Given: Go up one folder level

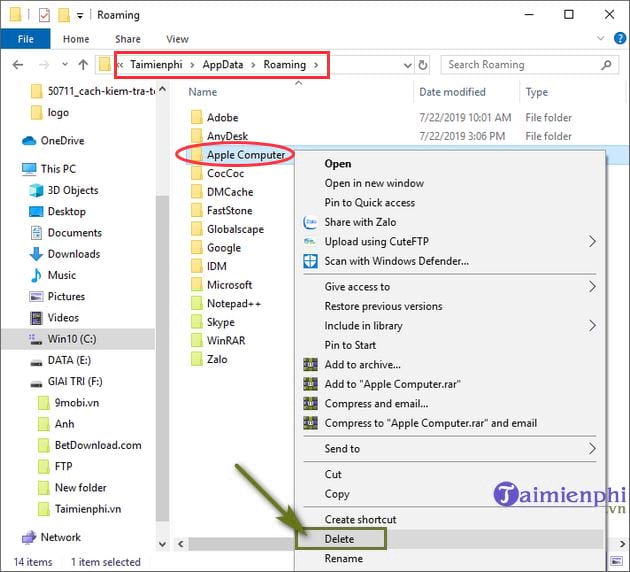Looking at the screenshot, I should tap(83, 64).
